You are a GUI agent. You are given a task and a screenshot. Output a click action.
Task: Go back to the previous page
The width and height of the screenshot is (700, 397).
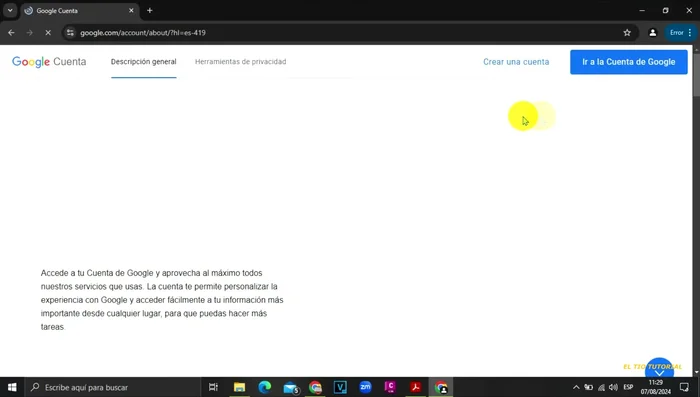coord(11,33)
